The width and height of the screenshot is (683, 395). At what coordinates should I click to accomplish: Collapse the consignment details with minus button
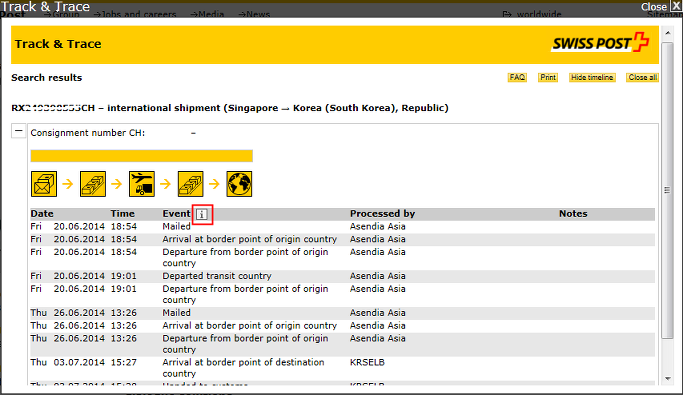click(18, 131)
